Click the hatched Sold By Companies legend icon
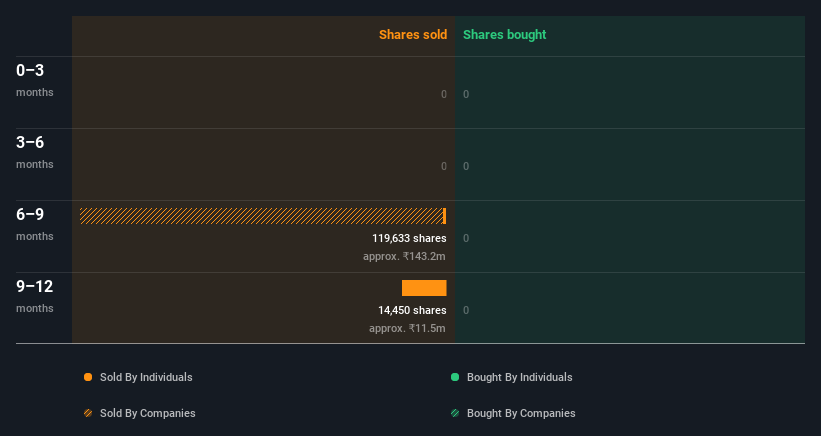The image size is (821, 436). click(x=88, y=413)
